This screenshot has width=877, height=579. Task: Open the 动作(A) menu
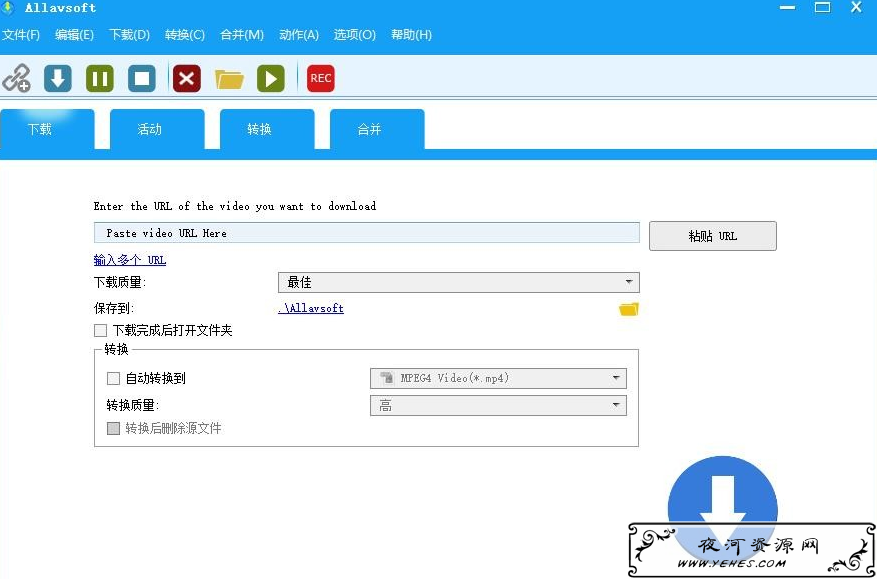click(x=299, y=35)
